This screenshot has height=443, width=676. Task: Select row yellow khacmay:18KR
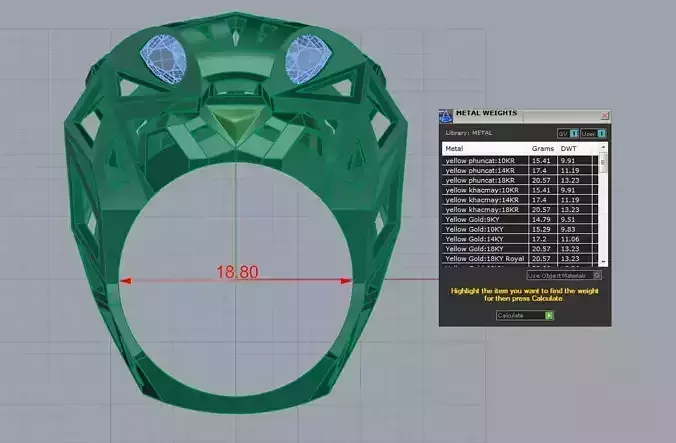coord(520,209)
